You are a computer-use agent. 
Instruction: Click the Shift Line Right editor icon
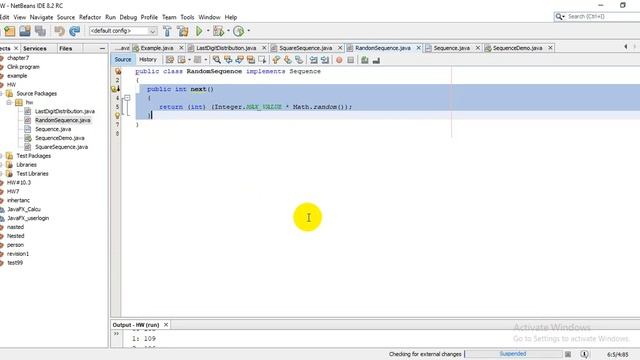tap(325, 60)
